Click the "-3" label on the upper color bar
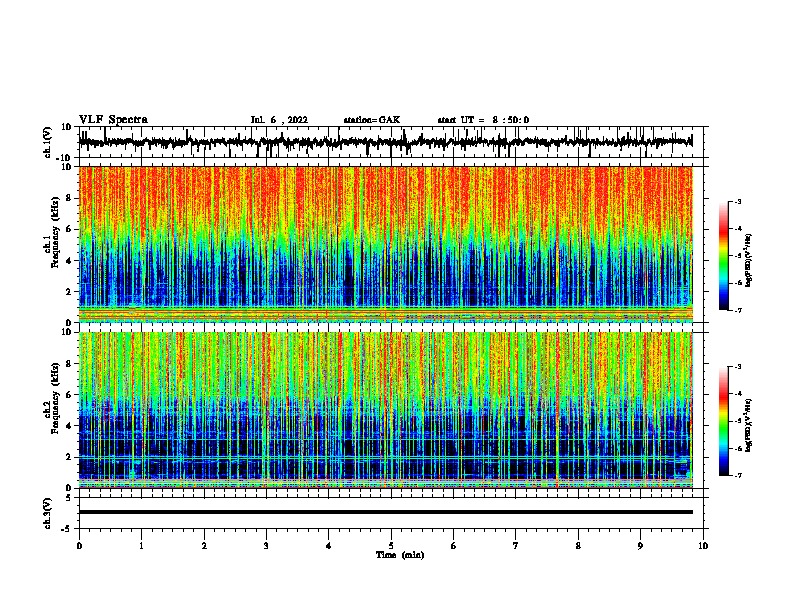Image resolution: width=792 pixels, height=612 pixels. (738, 201)
